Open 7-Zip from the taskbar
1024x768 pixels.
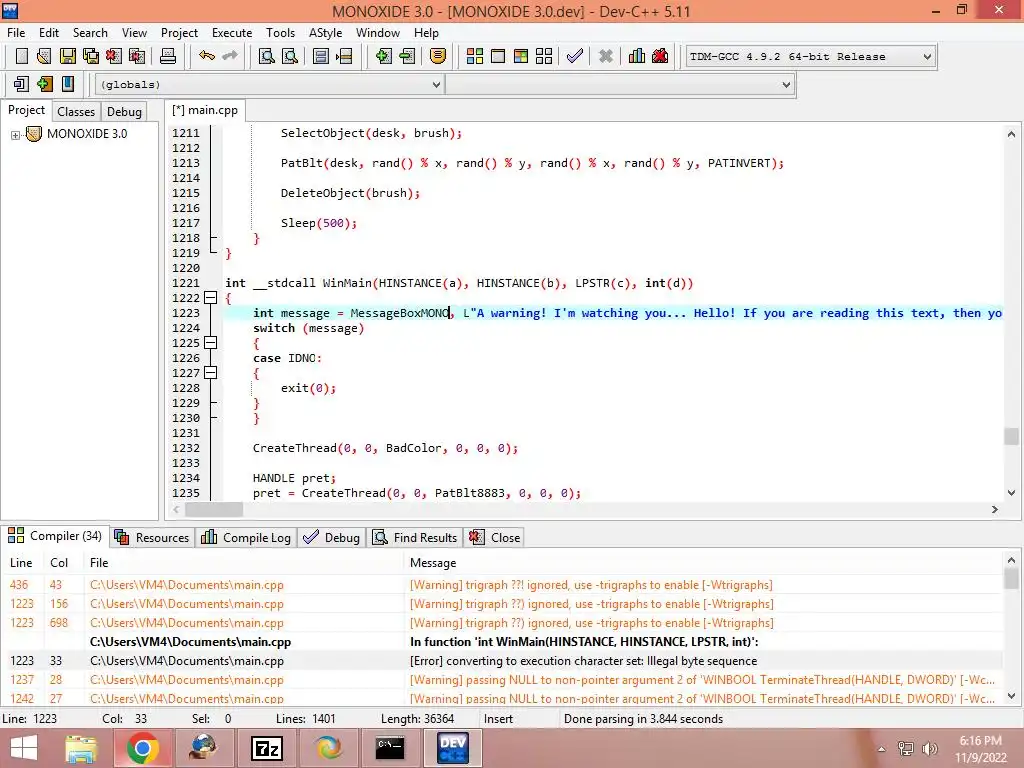267,748
